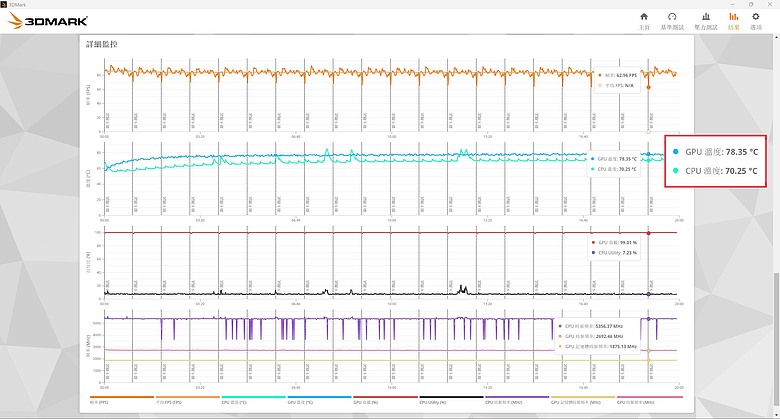This screenshot has width=780, height=419.
Task: Toggle the blue GPU temperature (°C) legend entry
Action: (319, 400)
